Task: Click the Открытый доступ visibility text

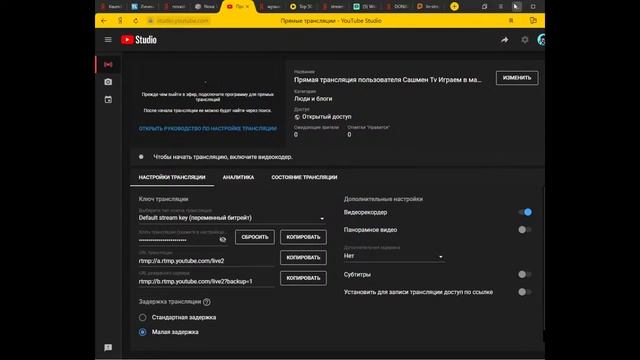Action: pyautogui.click(x=327, y=117)
